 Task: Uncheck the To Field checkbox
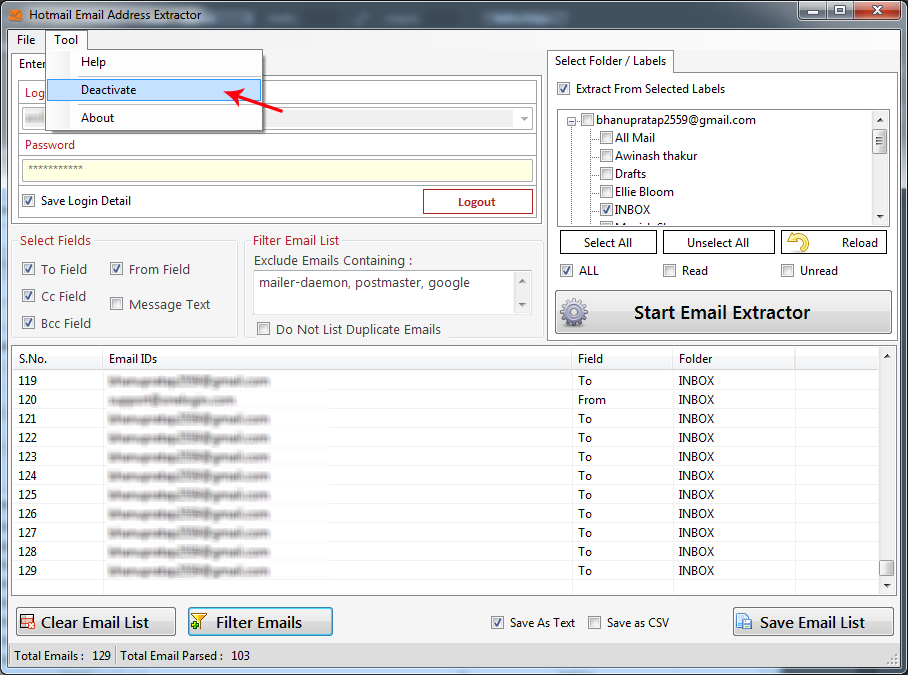28,269
